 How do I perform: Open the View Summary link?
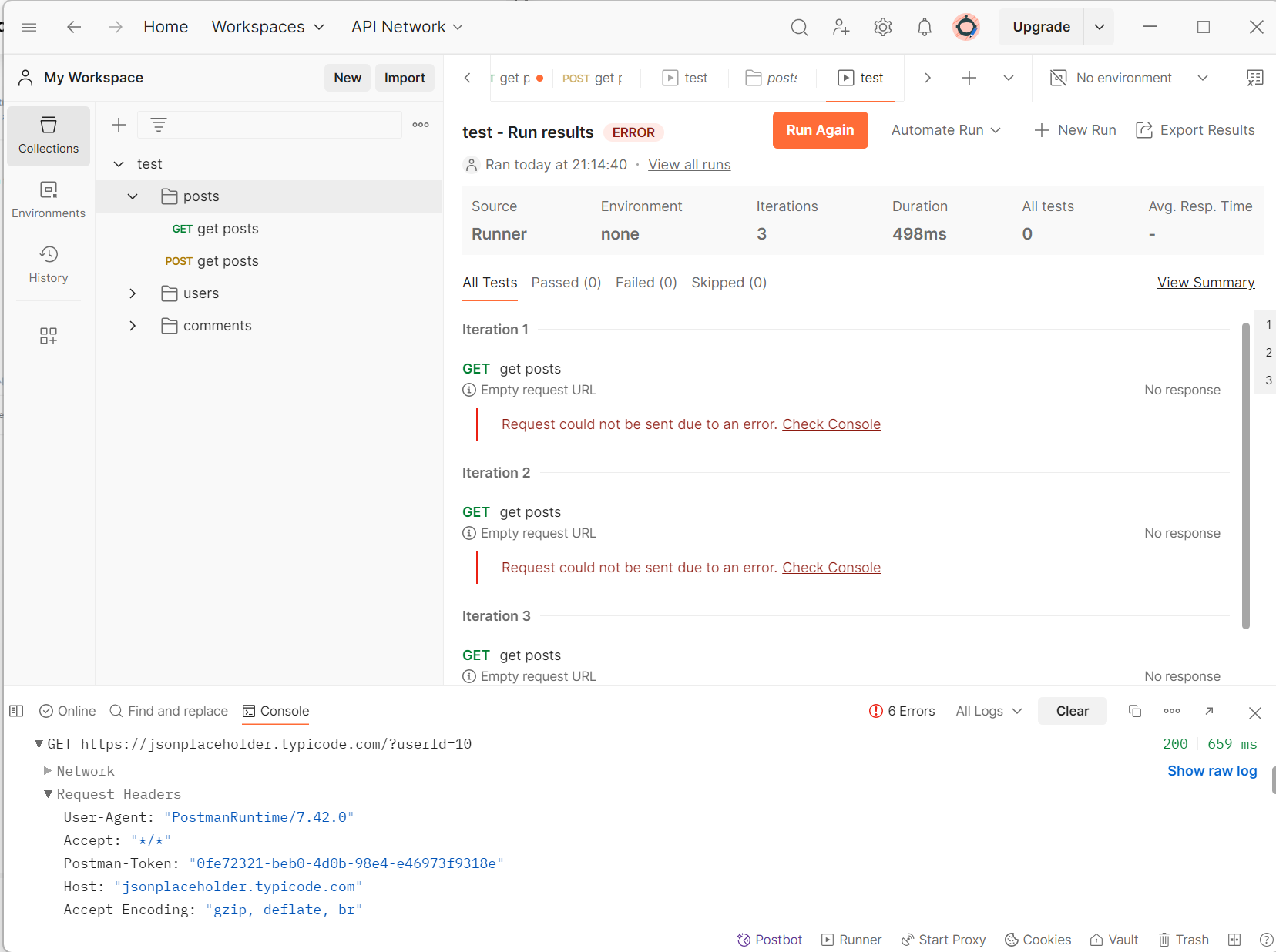tap(1206, 283)
